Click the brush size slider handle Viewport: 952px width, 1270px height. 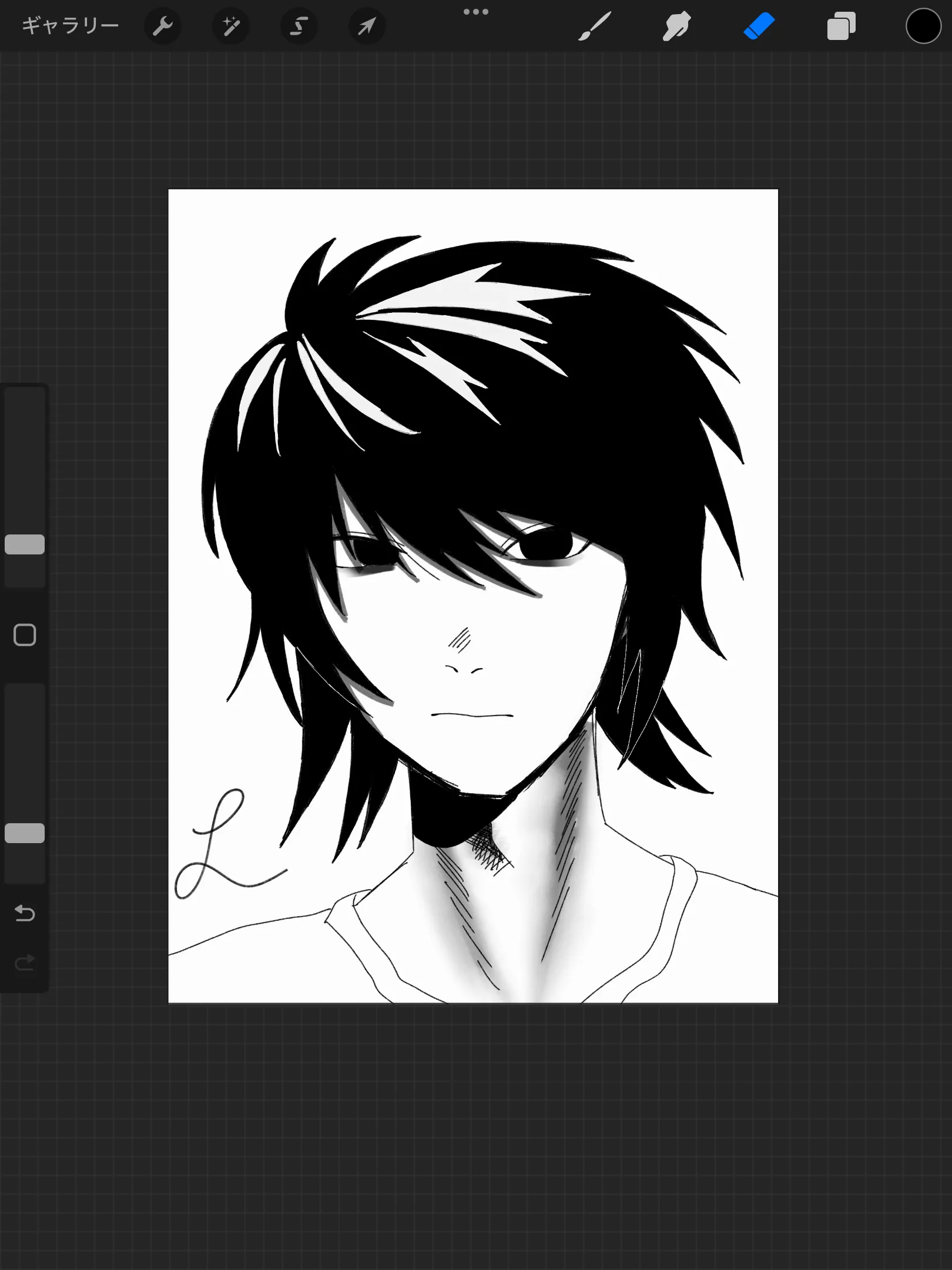(25, 544)
